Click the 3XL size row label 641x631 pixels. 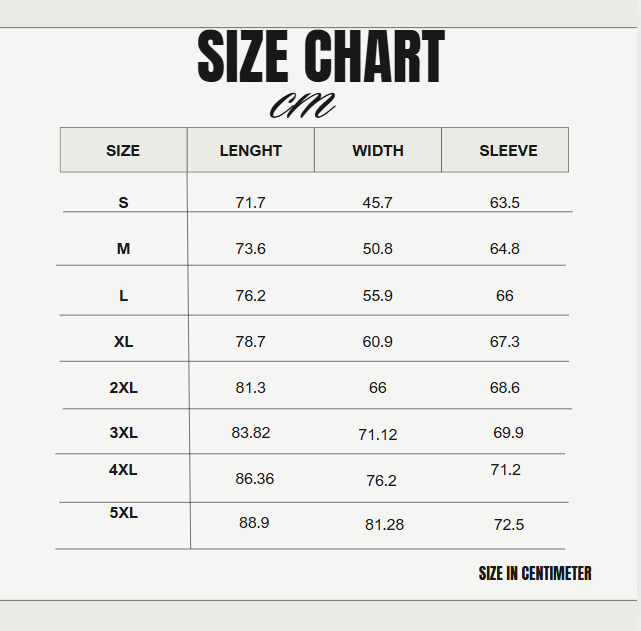(123, 433)
